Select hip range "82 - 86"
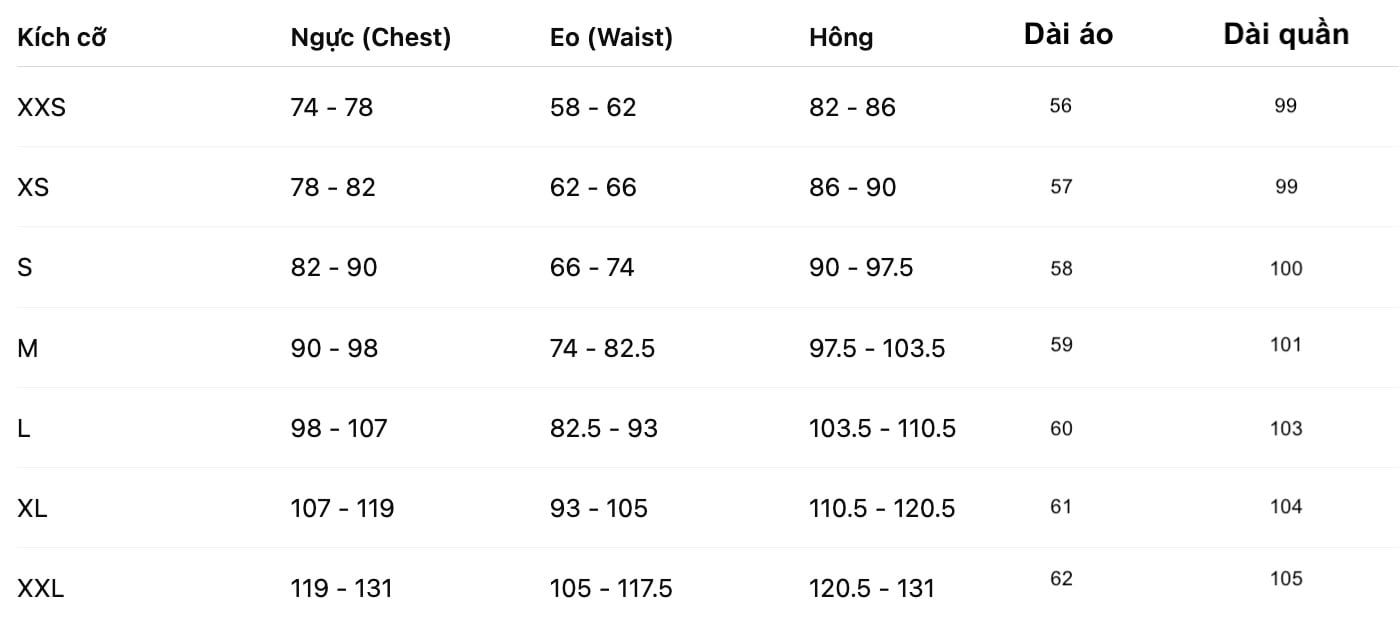 click(852, 107)
